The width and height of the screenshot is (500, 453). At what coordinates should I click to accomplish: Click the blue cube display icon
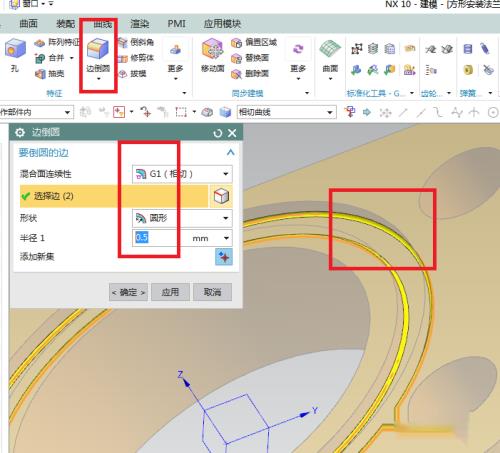(225, 112)
